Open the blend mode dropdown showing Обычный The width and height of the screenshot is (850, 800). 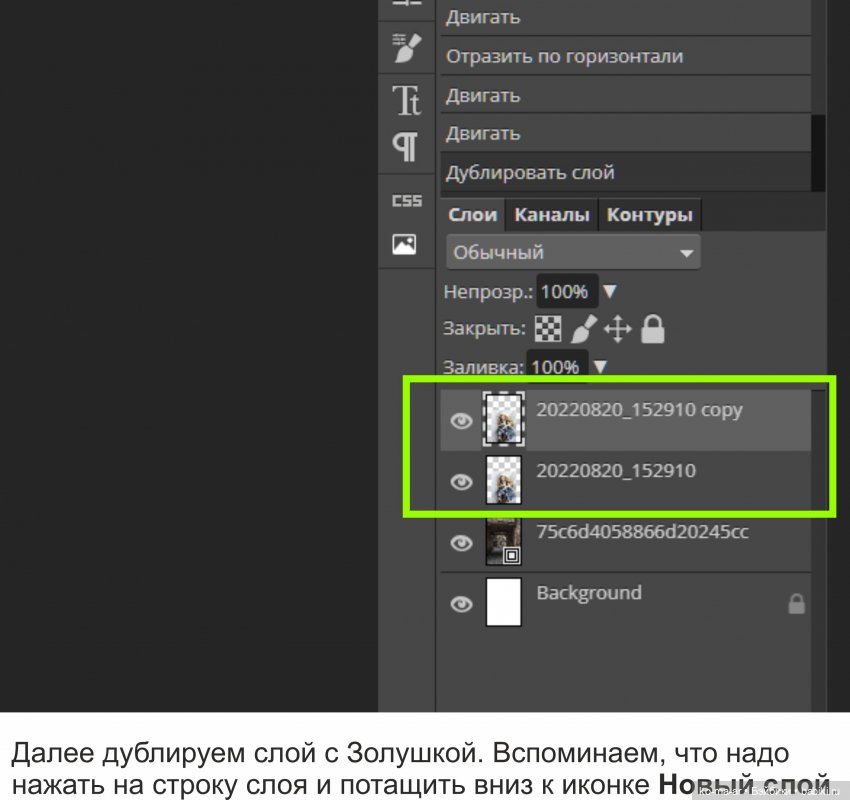[x=573, y=252]
